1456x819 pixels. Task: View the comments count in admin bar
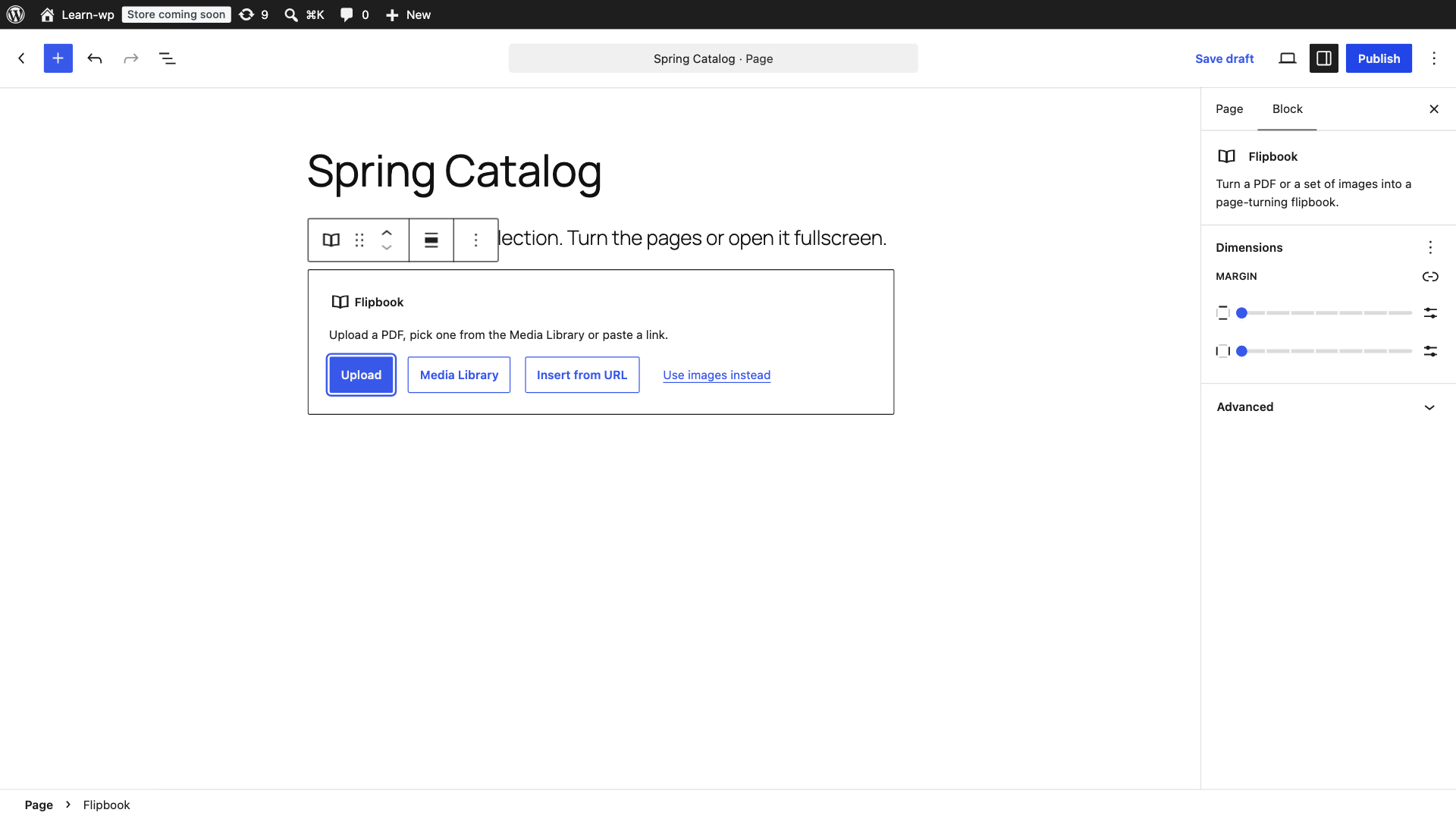click(354, 14)
